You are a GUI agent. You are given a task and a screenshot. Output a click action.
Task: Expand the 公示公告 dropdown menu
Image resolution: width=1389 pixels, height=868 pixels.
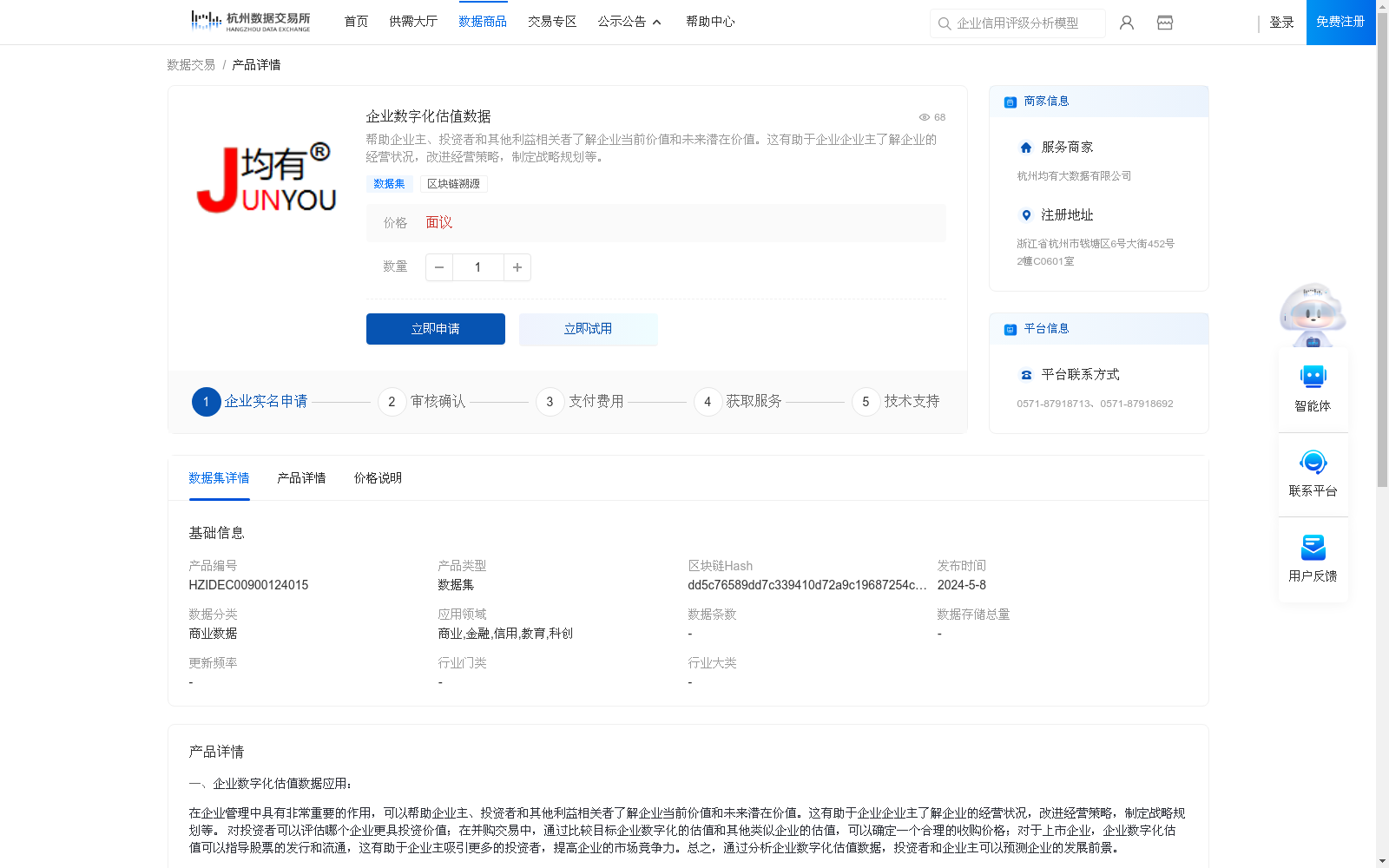[x=630, y=22]
